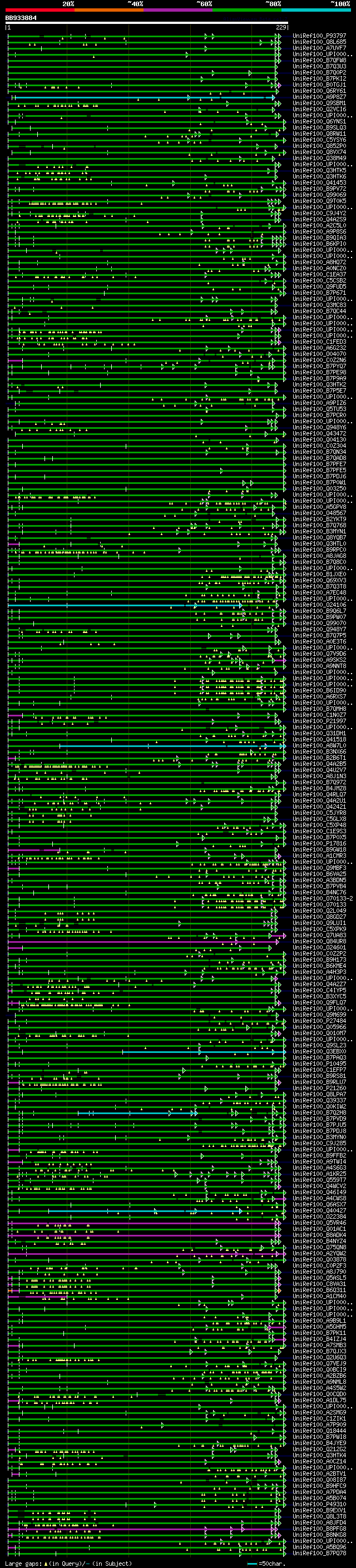Select hit label UniRef100_B7PQ78
Screen dimensions: 356x1568
[319, 1553]
